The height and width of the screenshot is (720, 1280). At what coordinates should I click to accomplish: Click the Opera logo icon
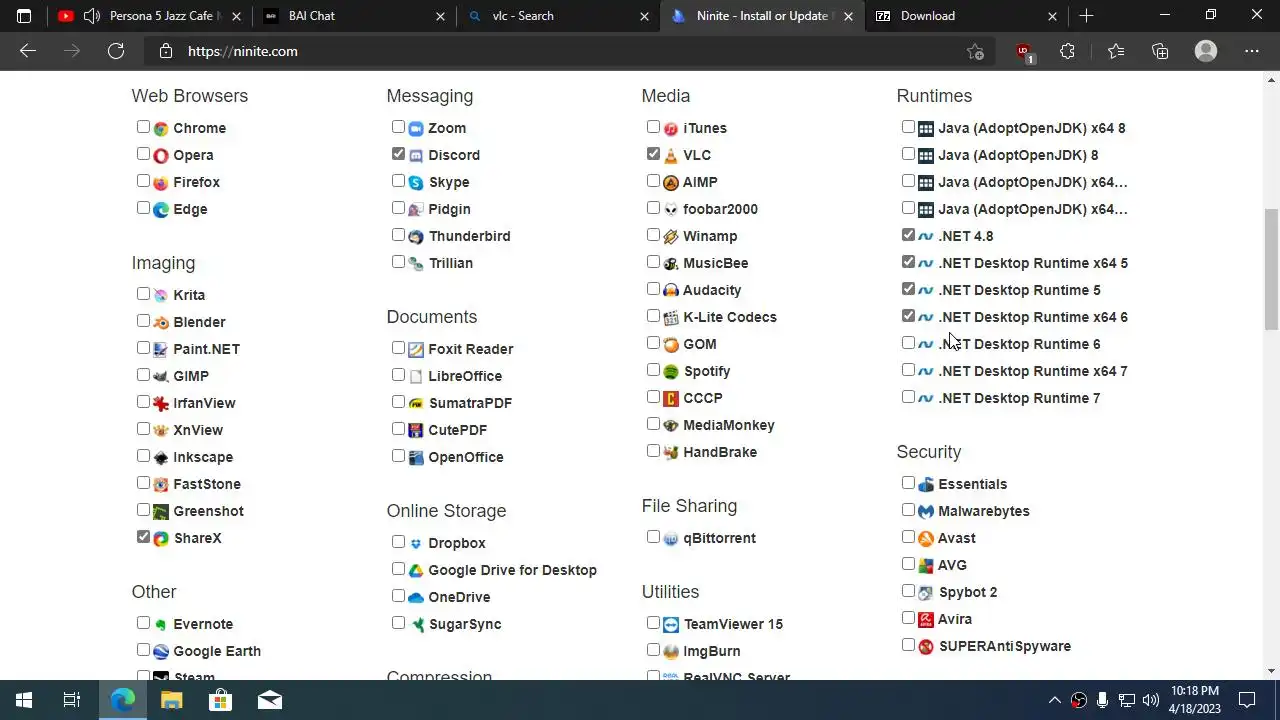pos(160,155)
